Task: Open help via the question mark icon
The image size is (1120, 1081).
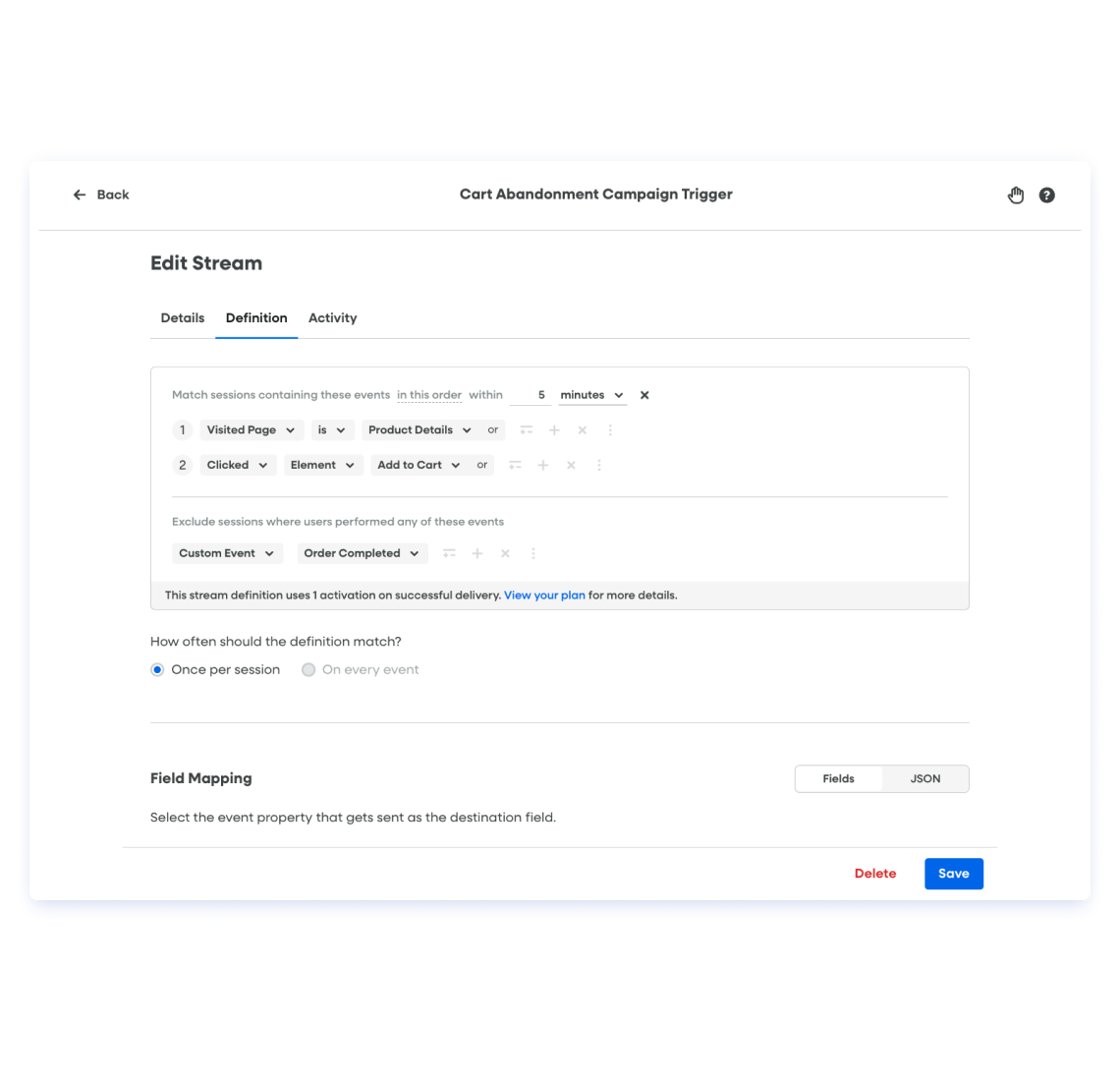Action: click(1046, 195)
